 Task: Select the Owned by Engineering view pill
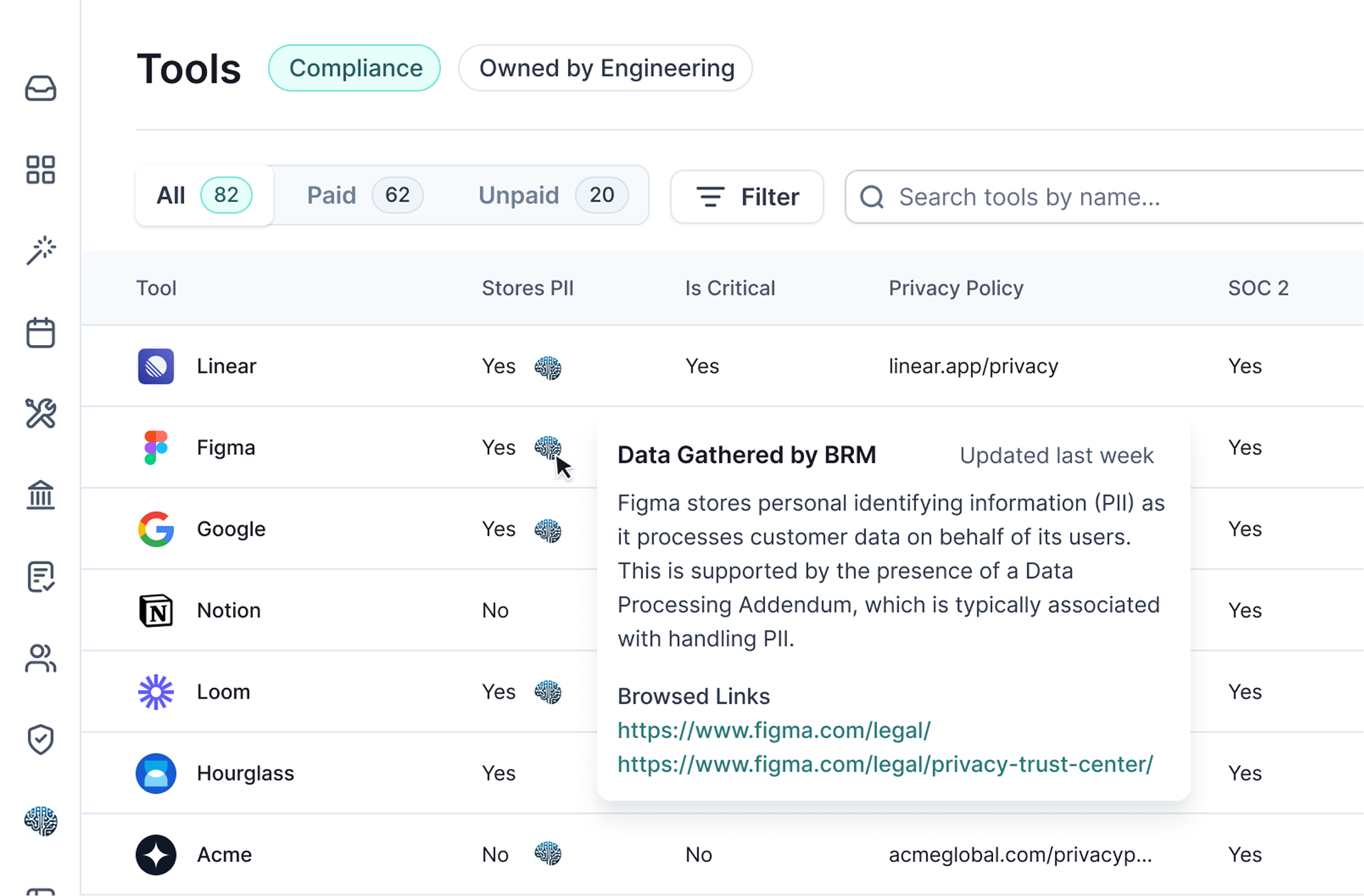point(605,68)
